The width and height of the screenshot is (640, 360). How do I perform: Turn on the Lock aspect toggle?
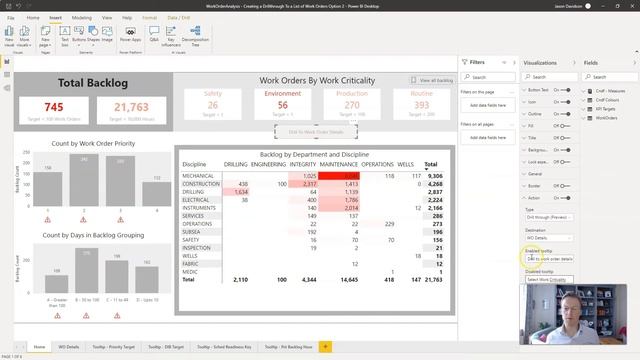pyautogui.click(x=566, y=162)
